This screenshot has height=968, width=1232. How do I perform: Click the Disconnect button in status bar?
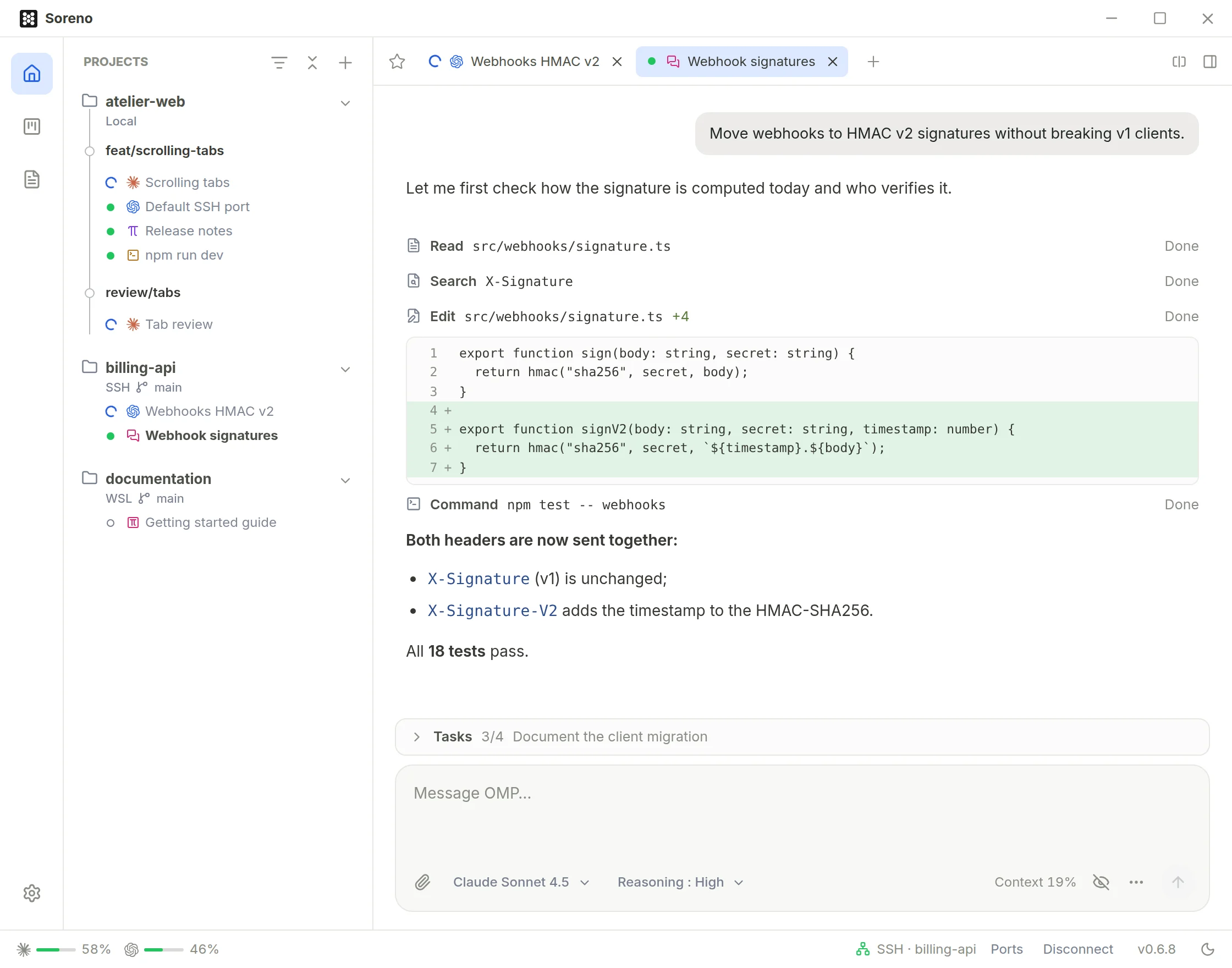pyautogui.click(x=1078, y=949)
